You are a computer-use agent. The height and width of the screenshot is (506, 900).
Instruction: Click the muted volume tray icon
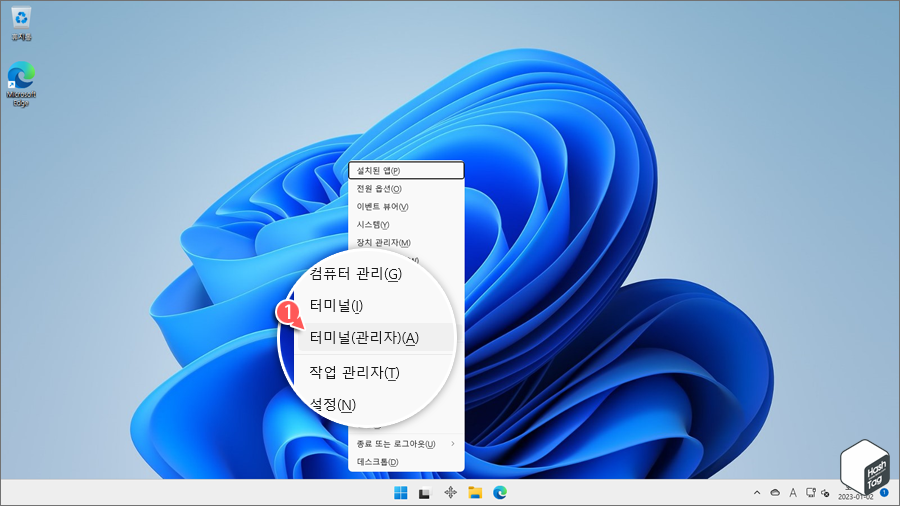tap(825, 493)
